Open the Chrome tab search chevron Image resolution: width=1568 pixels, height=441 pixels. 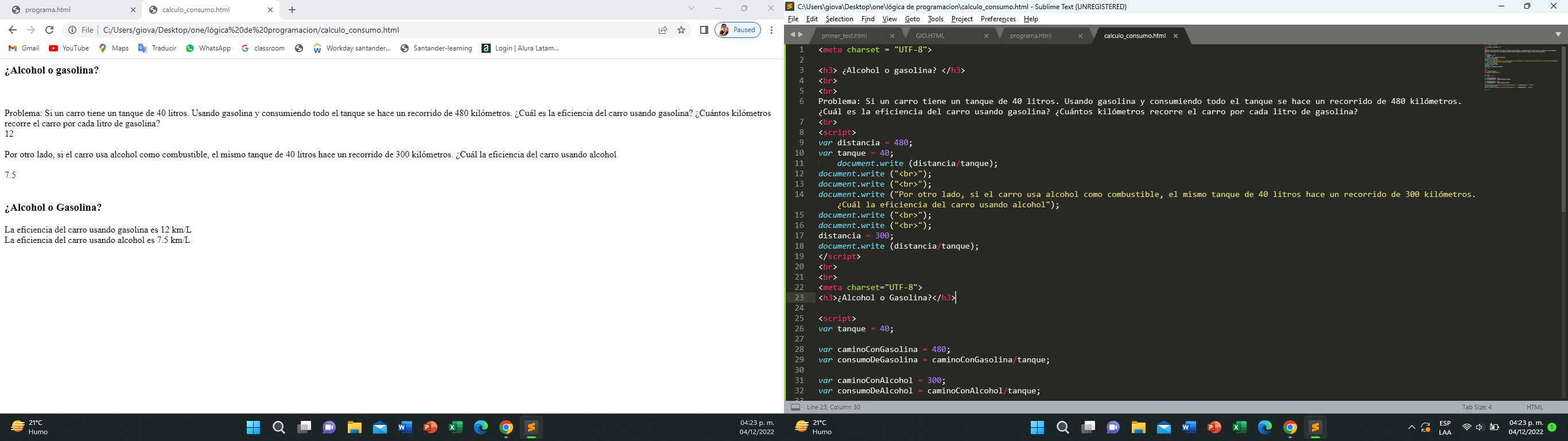coord(692,9)
